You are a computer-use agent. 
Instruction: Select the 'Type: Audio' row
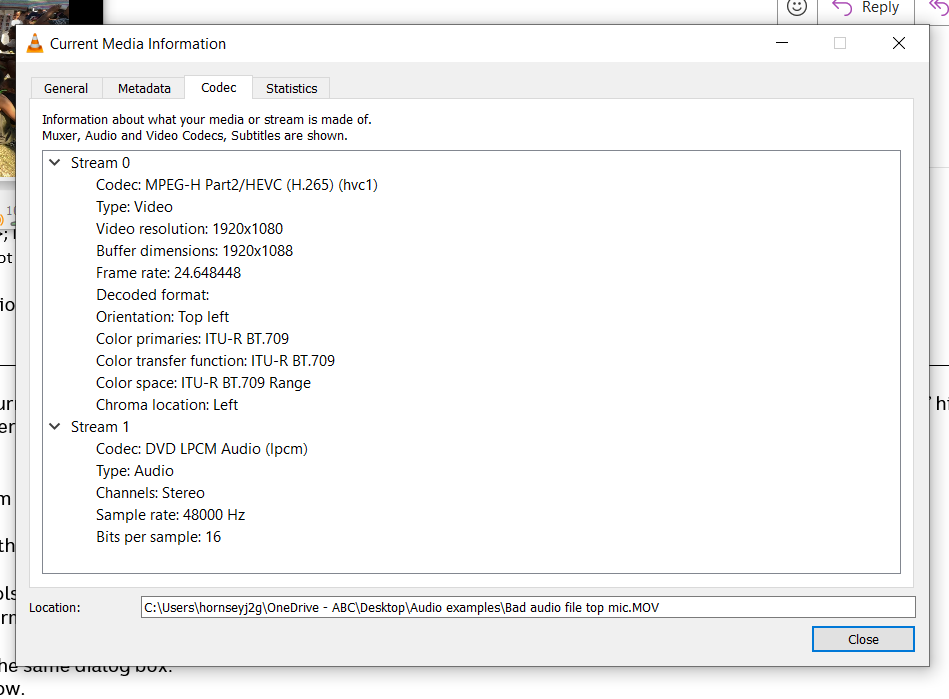click(x=135, y=471)
